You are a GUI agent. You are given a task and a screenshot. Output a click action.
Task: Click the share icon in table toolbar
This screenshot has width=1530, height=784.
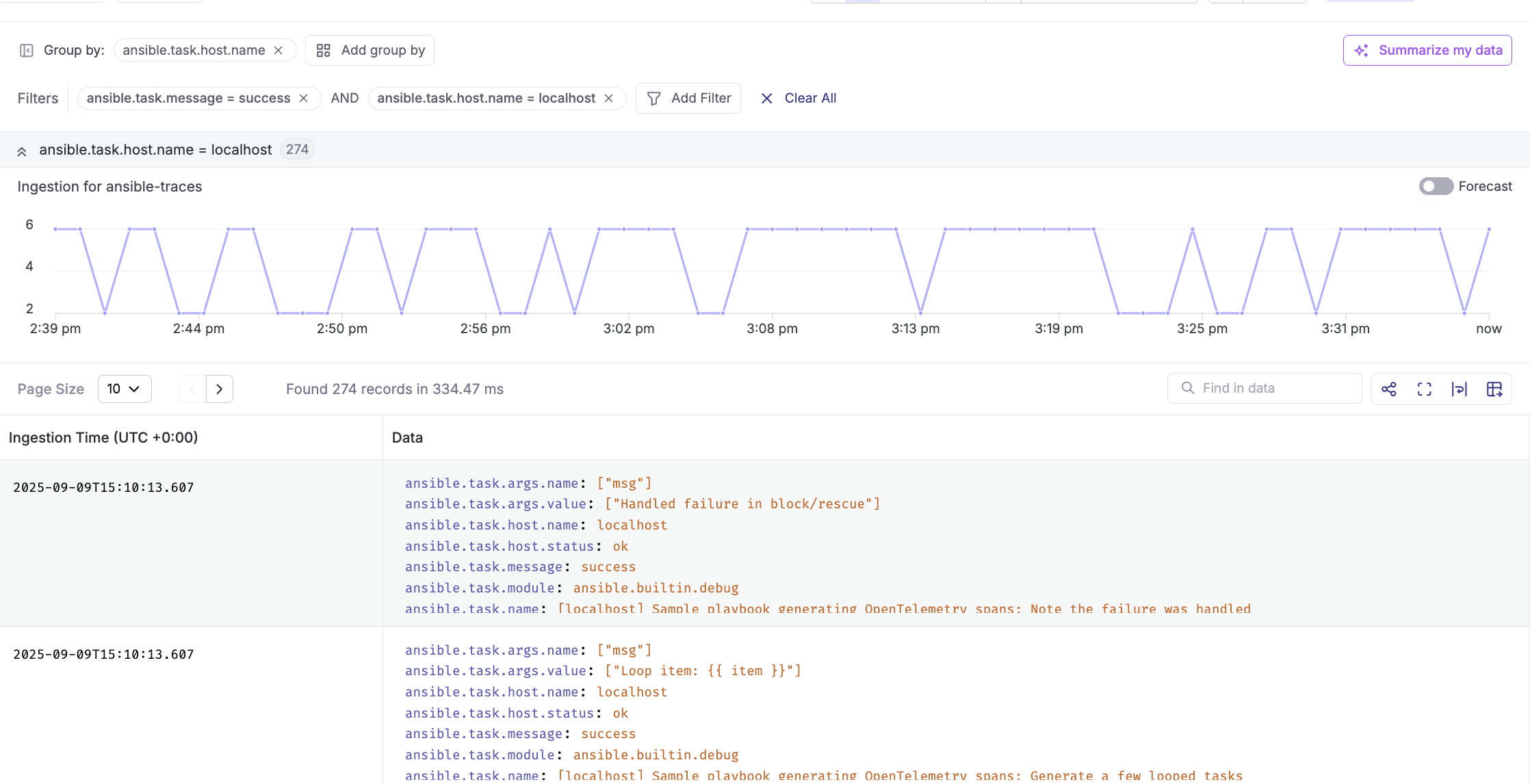click(x=1389, y=389)
